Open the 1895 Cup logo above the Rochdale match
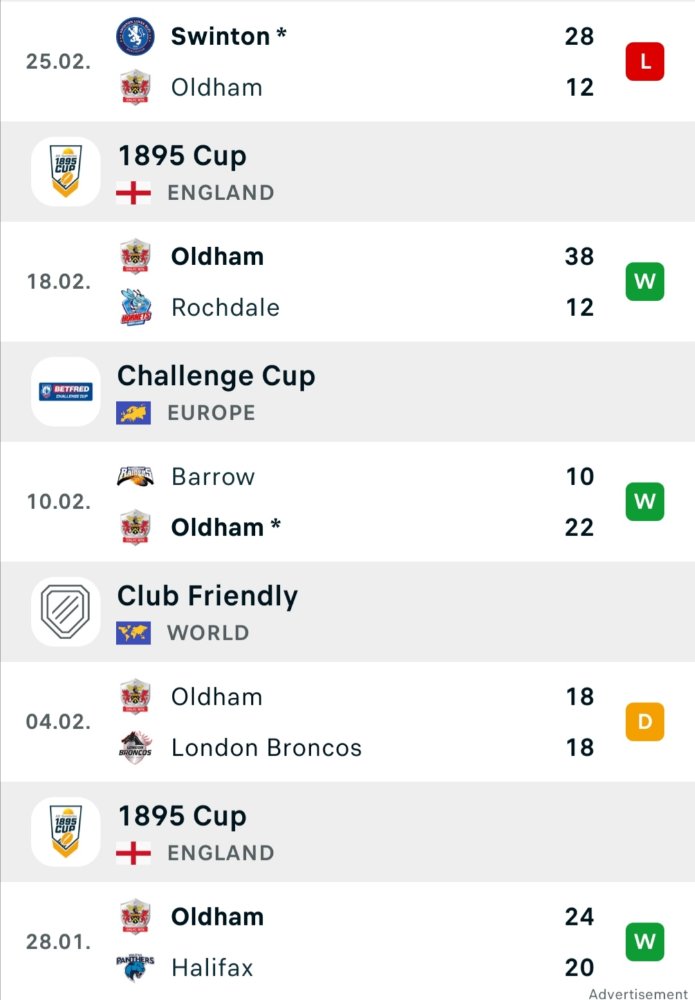 tap(66, 172)
